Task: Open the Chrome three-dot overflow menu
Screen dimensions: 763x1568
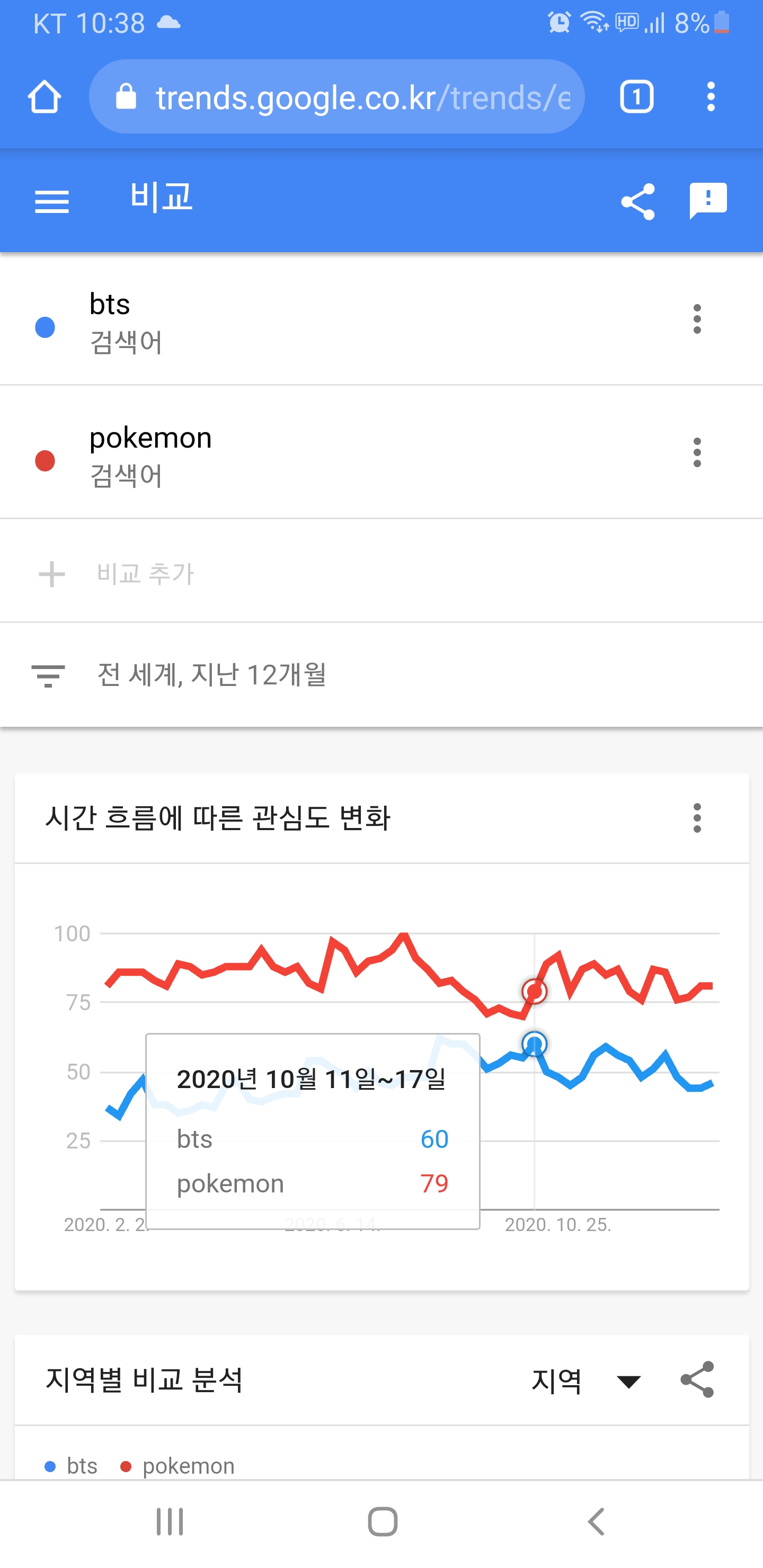Action: coord(711,97)
